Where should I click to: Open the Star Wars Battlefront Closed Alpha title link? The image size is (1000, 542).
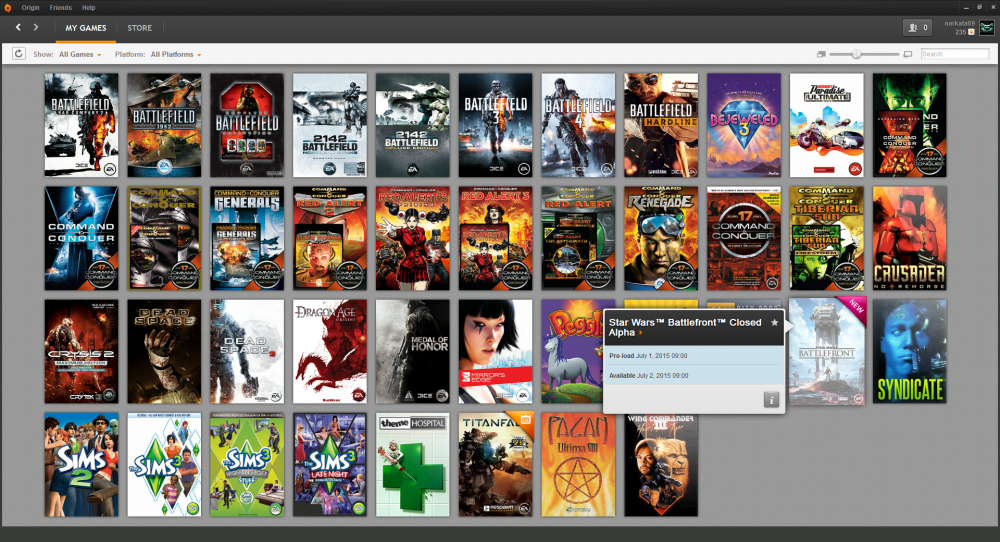(x=685, y=327)
